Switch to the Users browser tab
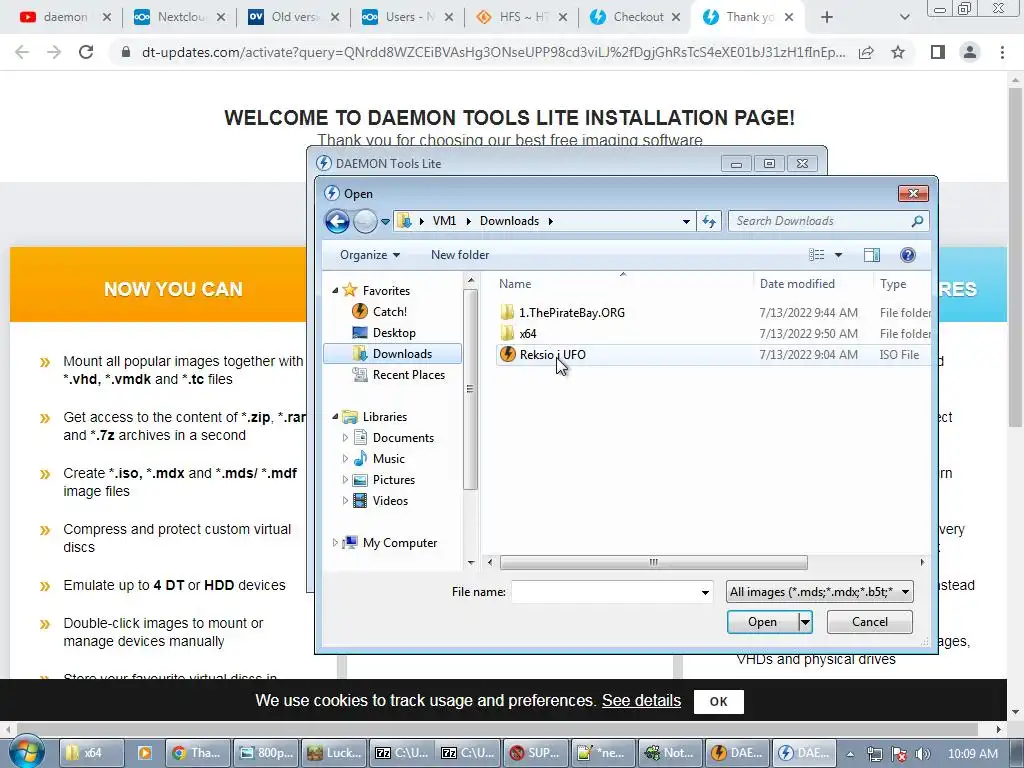1024x768 pixels. [x=408, y=17]
